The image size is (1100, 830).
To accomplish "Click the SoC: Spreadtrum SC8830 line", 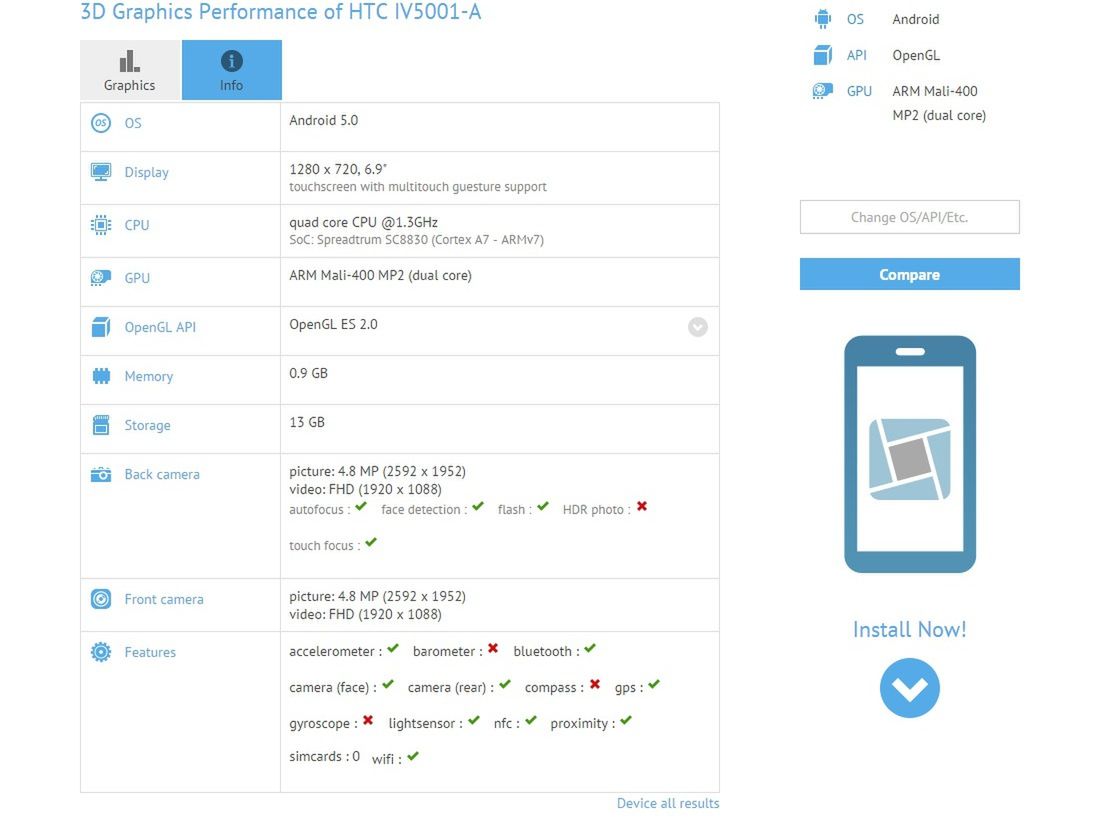I will click(x=416, y=240).
